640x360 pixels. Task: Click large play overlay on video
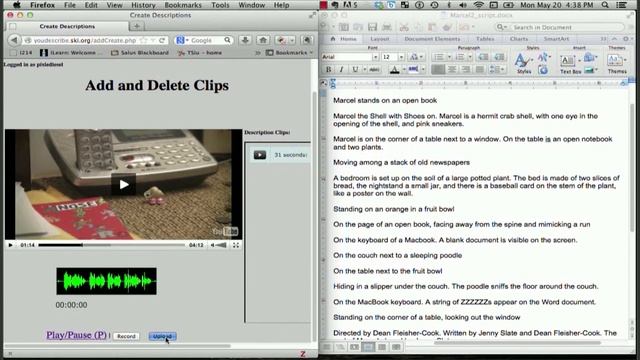pyautogui.click(x=124, y=184)
